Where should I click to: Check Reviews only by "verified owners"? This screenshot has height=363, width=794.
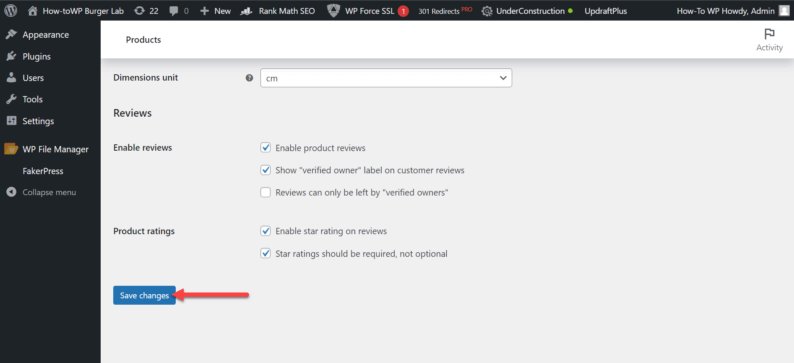click(265, 192)
